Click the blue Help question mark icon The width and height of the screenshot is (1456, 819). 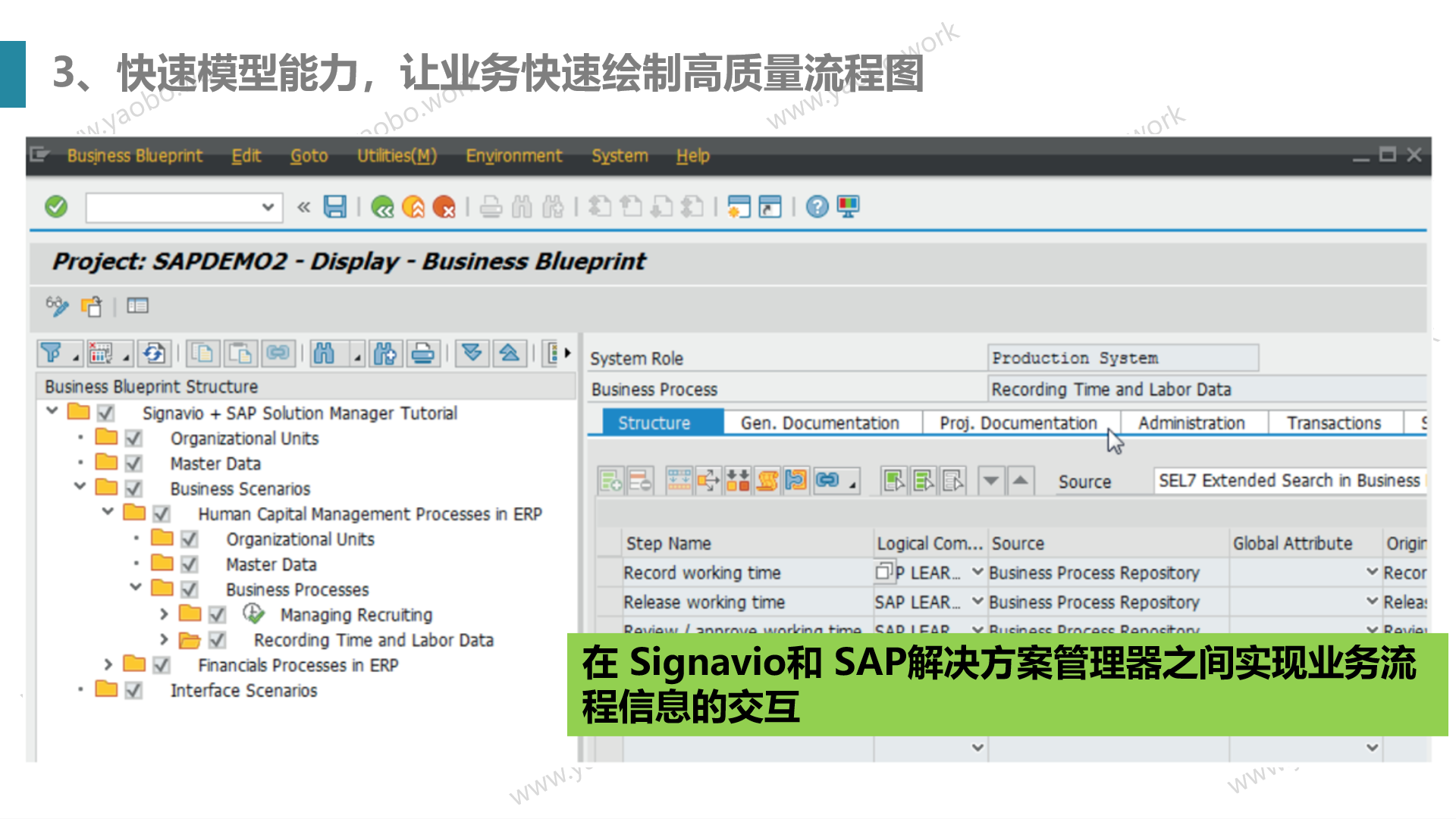click(x=817, y=206)
